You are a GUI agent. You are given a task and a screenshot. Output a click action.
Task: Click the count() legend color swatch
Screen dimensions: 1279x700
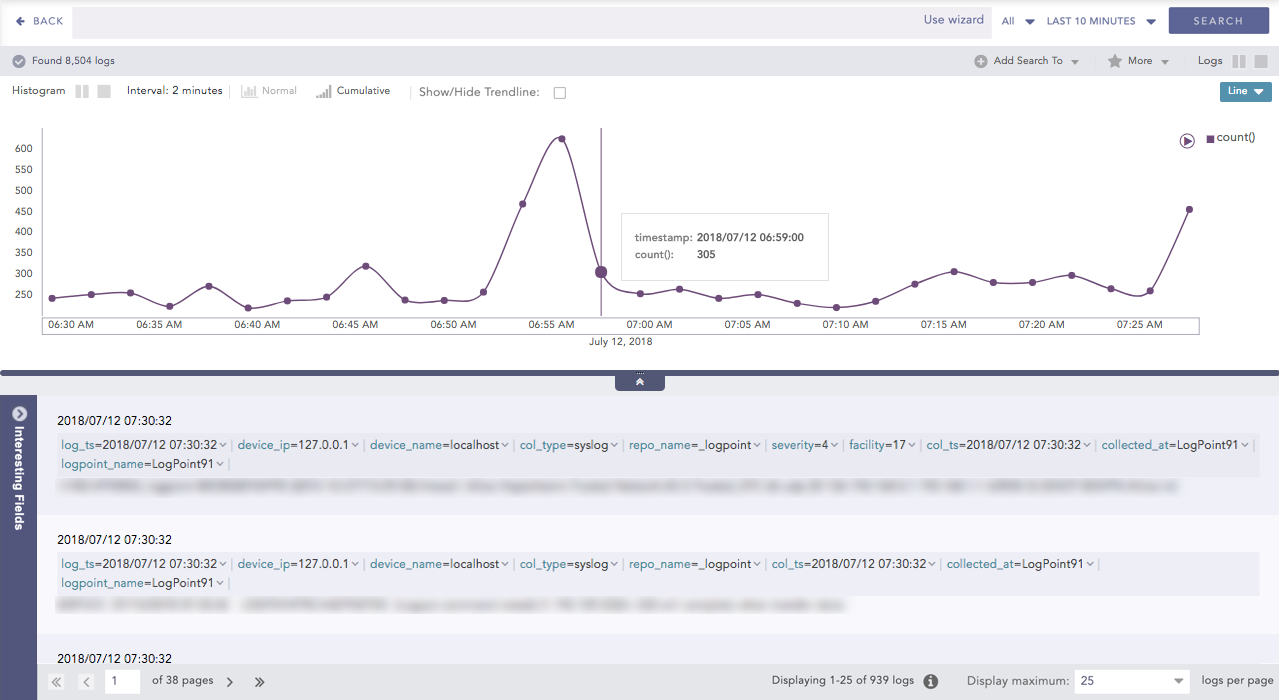pos(1210,139)
